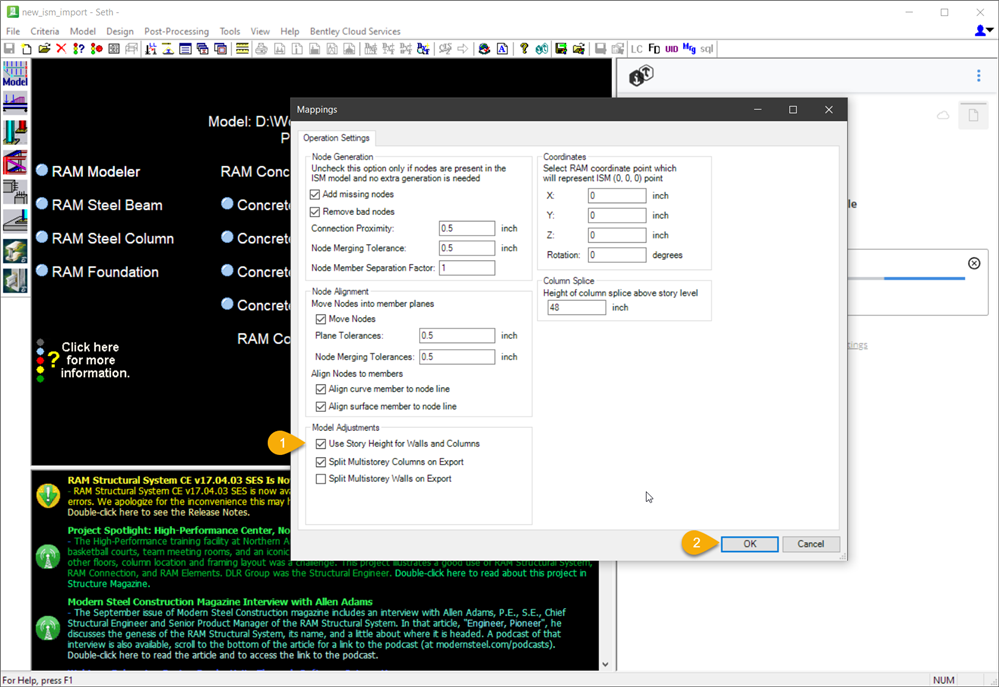Click the green download arrow news icon
The height and width of the screenshot is (687, 999).
pyautogui.click(x=48, y=496)
